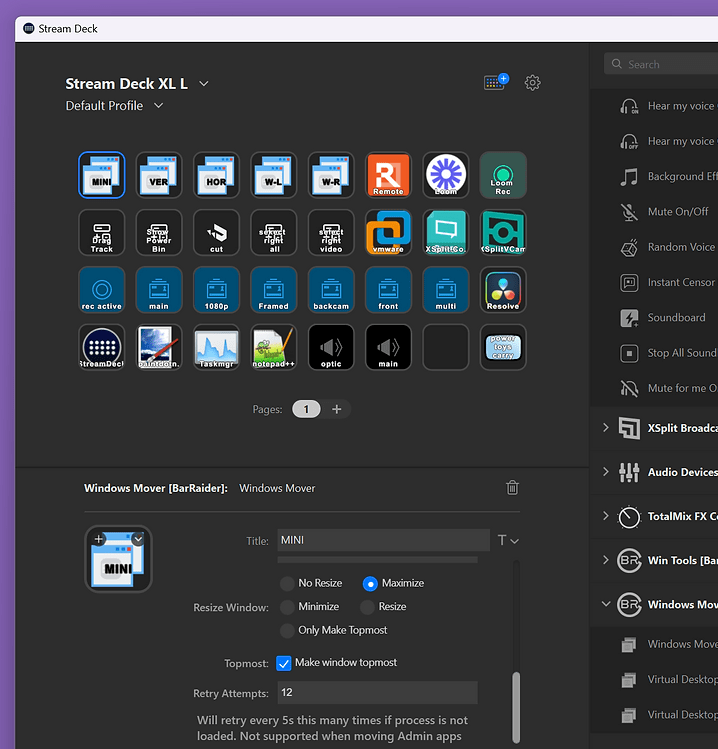Open key icon dropdown arrow in preview
Viewport: 718px width, 749px height.
coord(138,539)
